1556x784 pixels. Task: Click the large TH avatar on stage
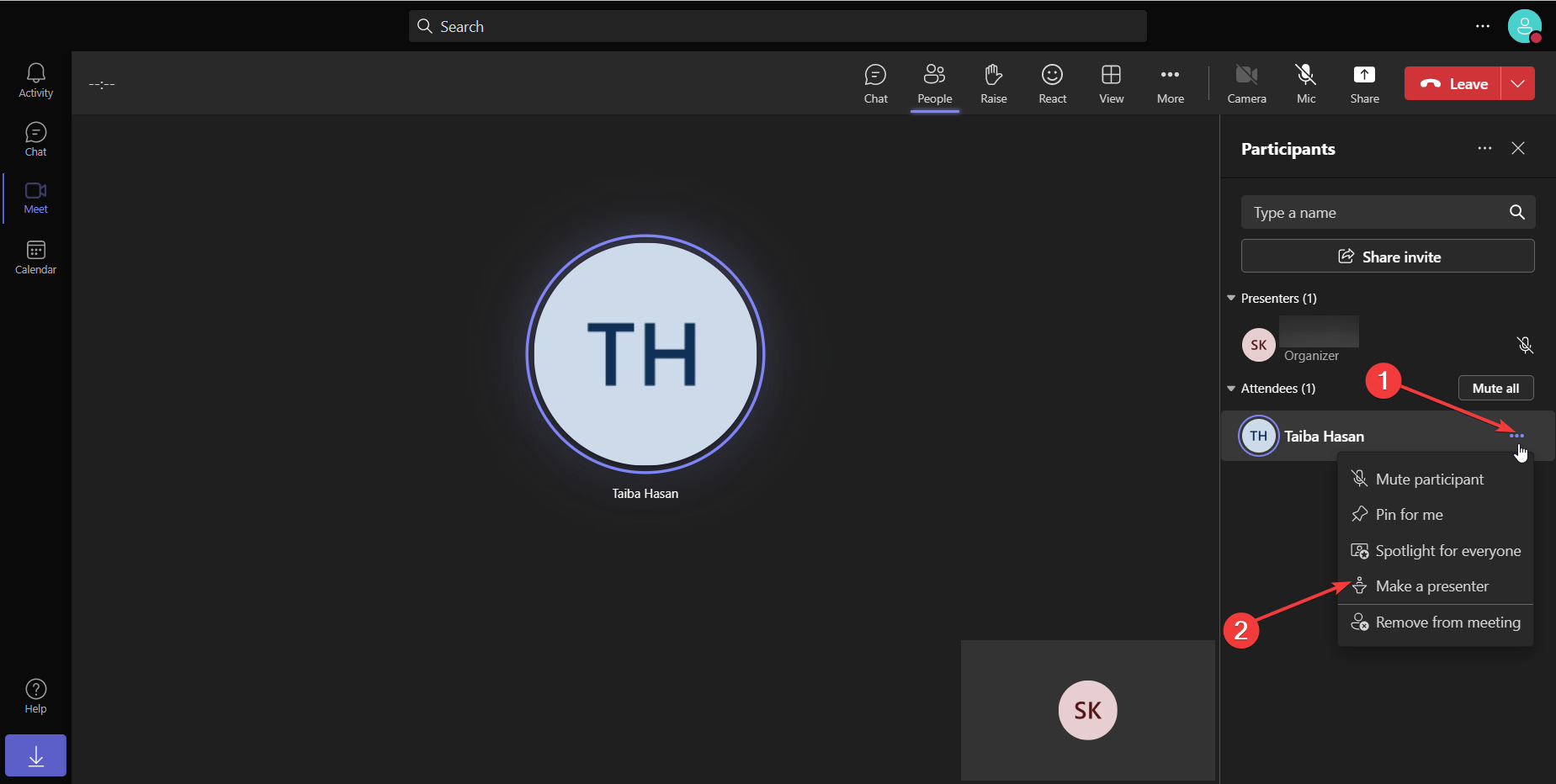[645, 353]
